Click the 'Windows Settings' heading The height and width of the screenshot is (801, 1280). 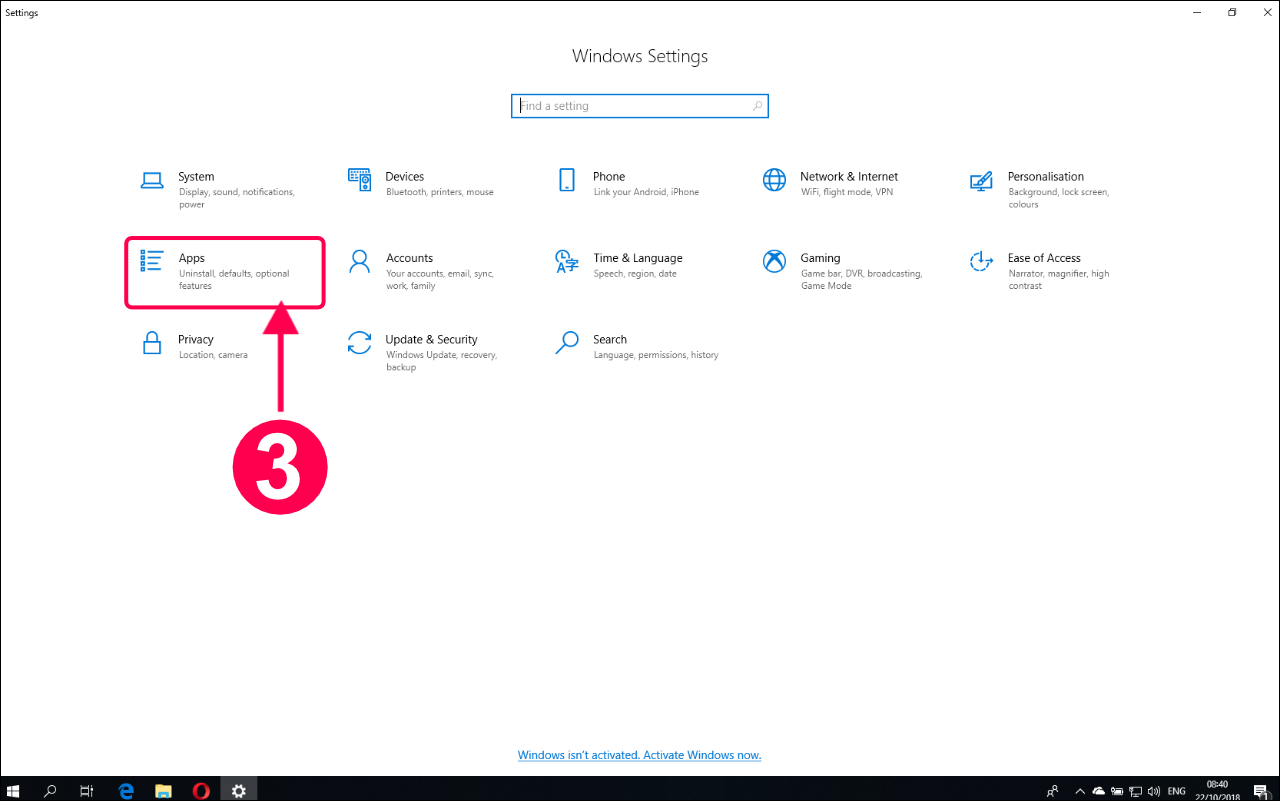640,56
